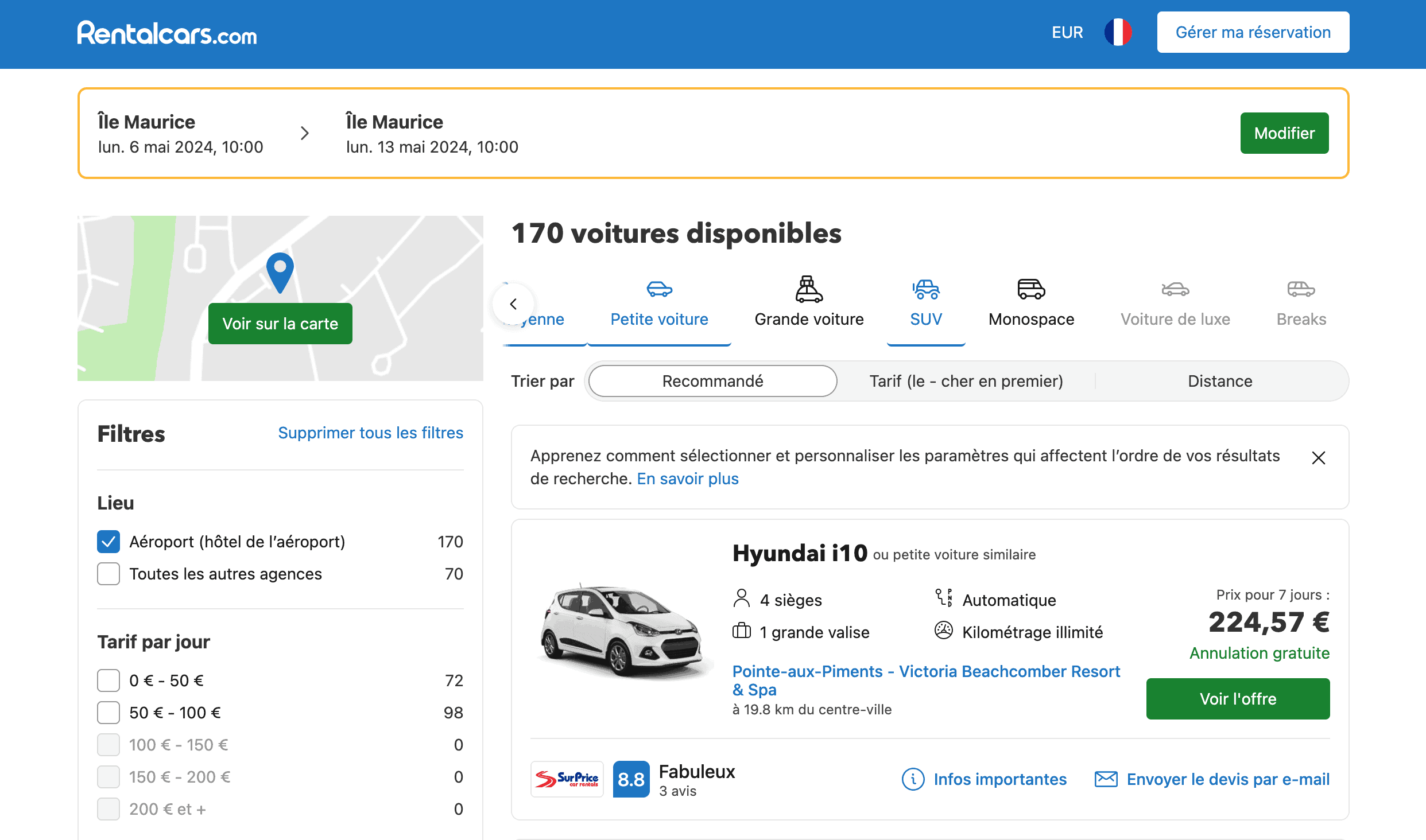Open Supprimer tous les filtres link
Viewport: 1426px width, 840px height.
pyautogui.click(x=370, y=433)
